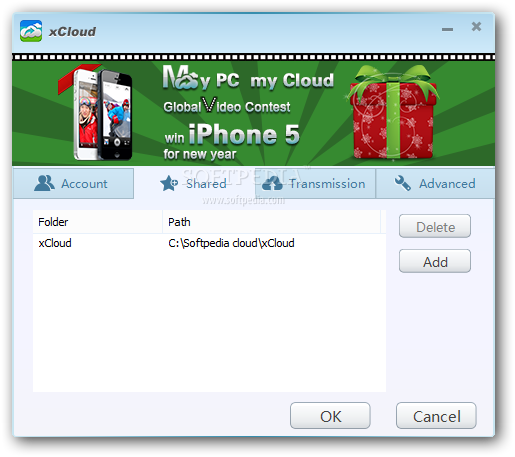515x457 pixels.
Task: Click the C:\Softpedia cloud\xCloud path
Action: [231, 243]
